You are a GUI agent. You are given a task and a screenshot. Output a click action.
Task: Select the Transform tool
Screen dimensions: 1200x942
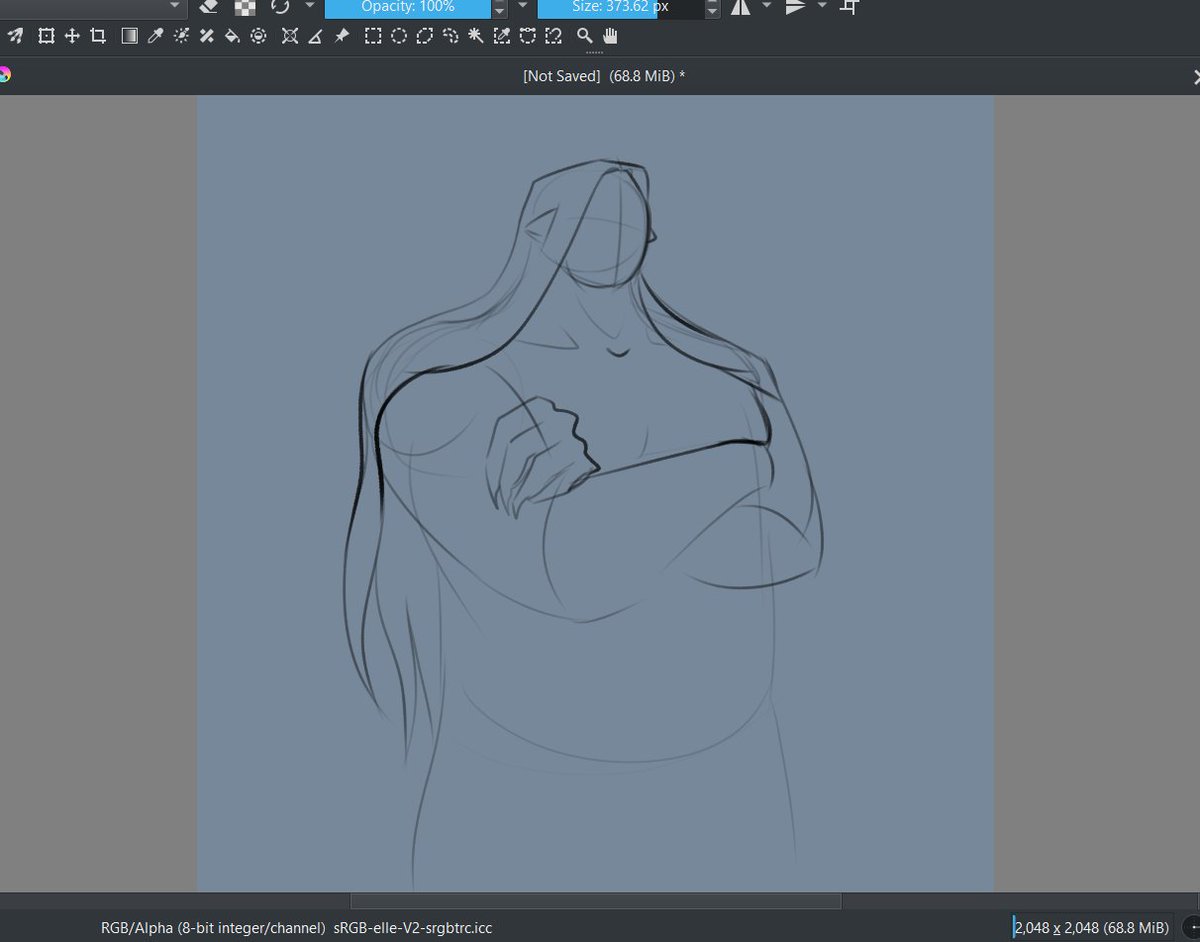(46, 36)
